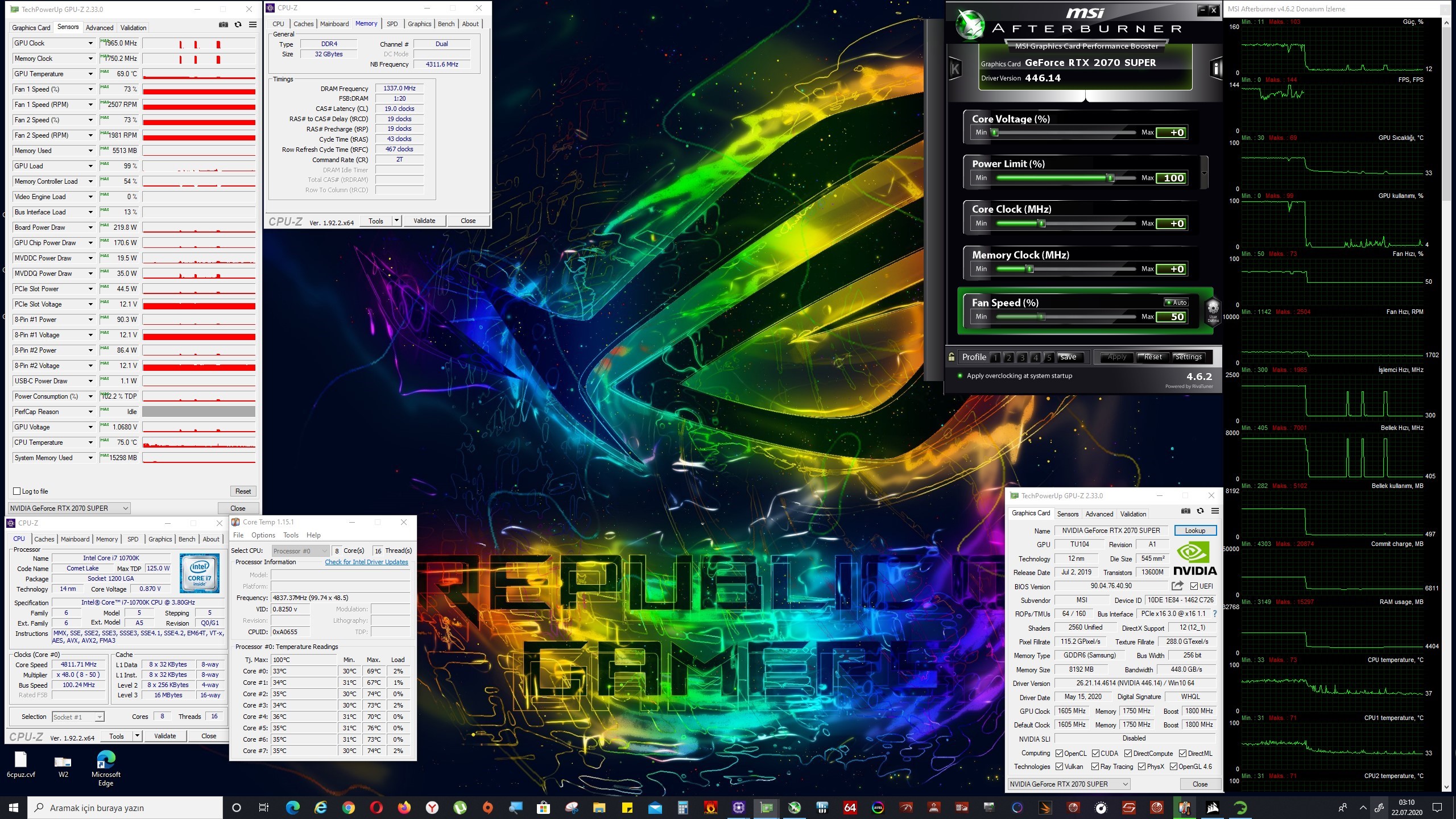Click the Core Clock slider handle
The height and width of the screenshot is (819, 1456).
click(1042, 224)
